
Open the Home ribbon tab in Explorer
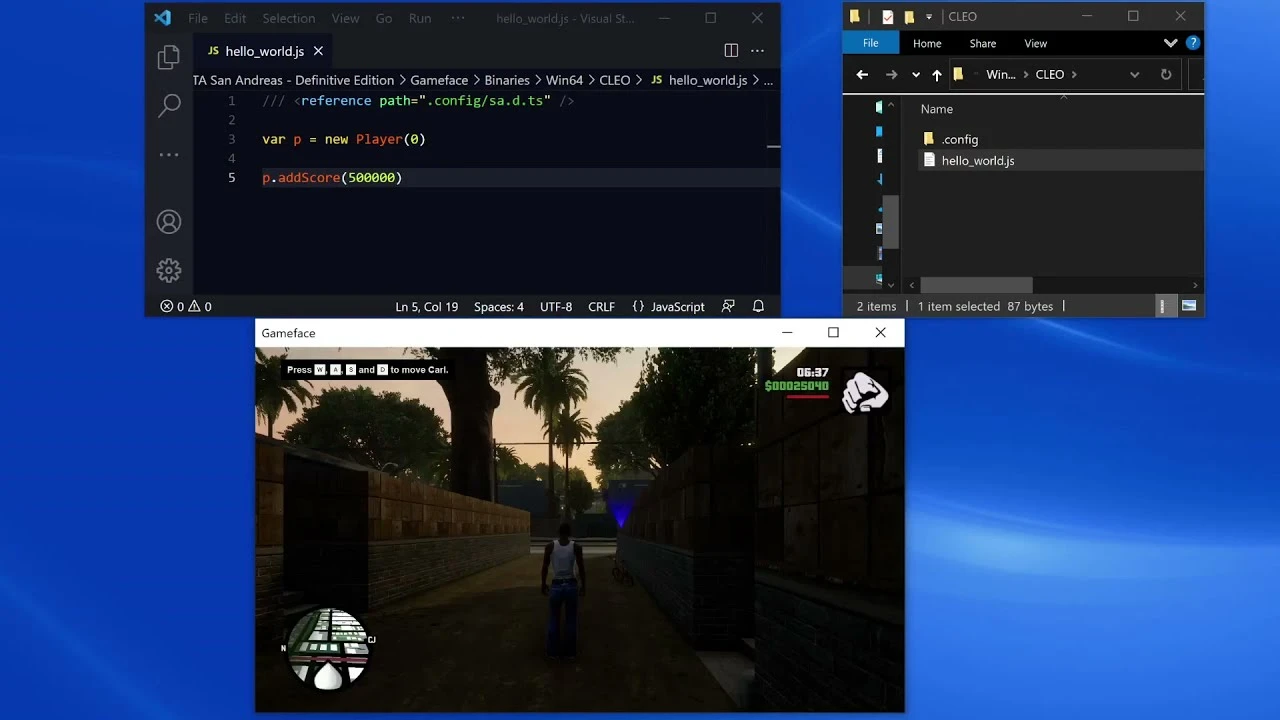[x=927, y=43]
